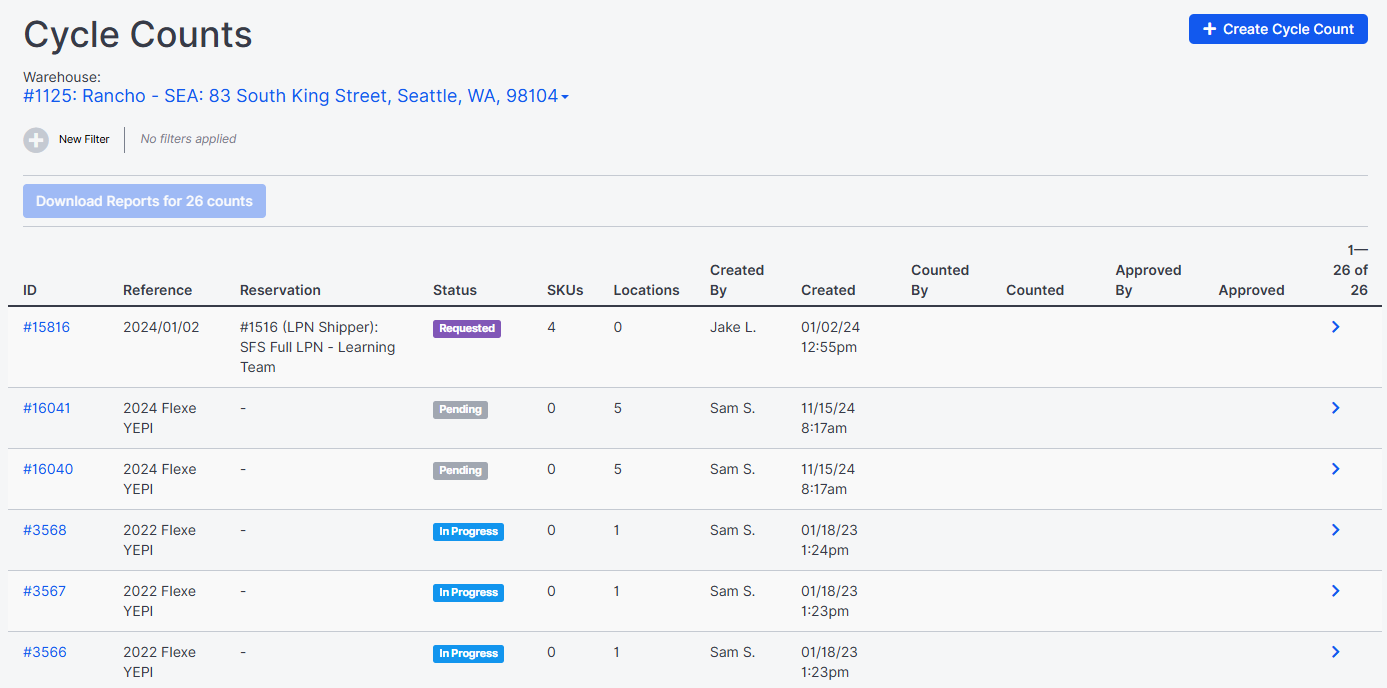Viewport: 1387px width, 688px height.
Task: Open cycle count link #3568
Action: [x=45, y=530]
